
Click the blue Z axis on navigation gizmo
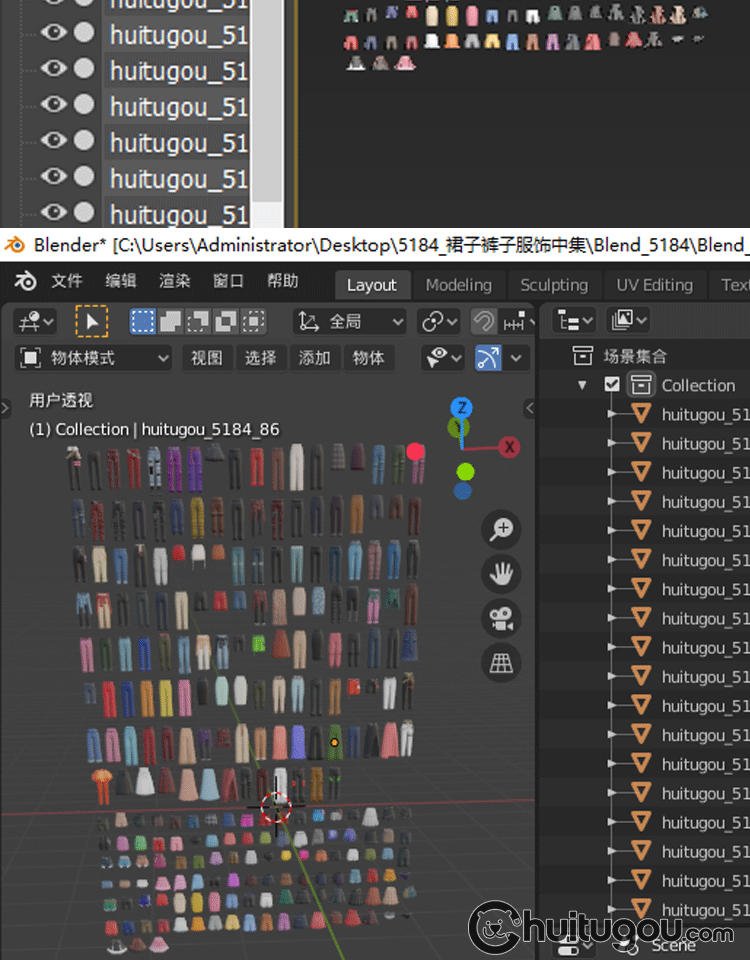pos(460,407)
